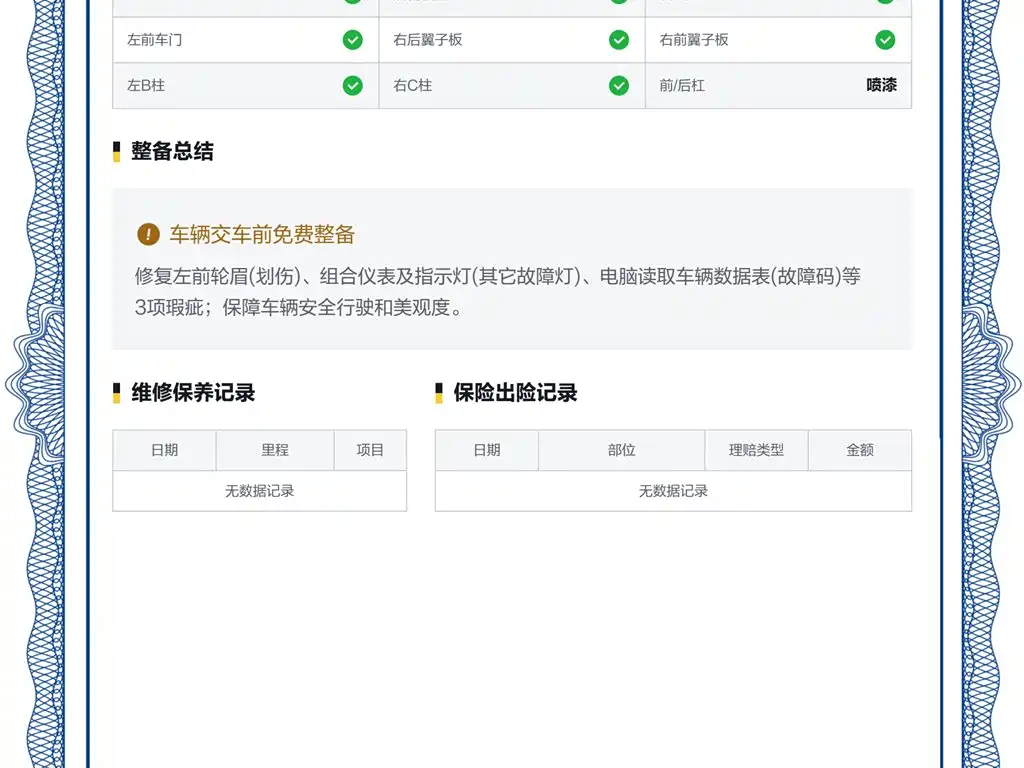Click the 项目 column header
The image size is (1024, 768).
tap(370, 450)
